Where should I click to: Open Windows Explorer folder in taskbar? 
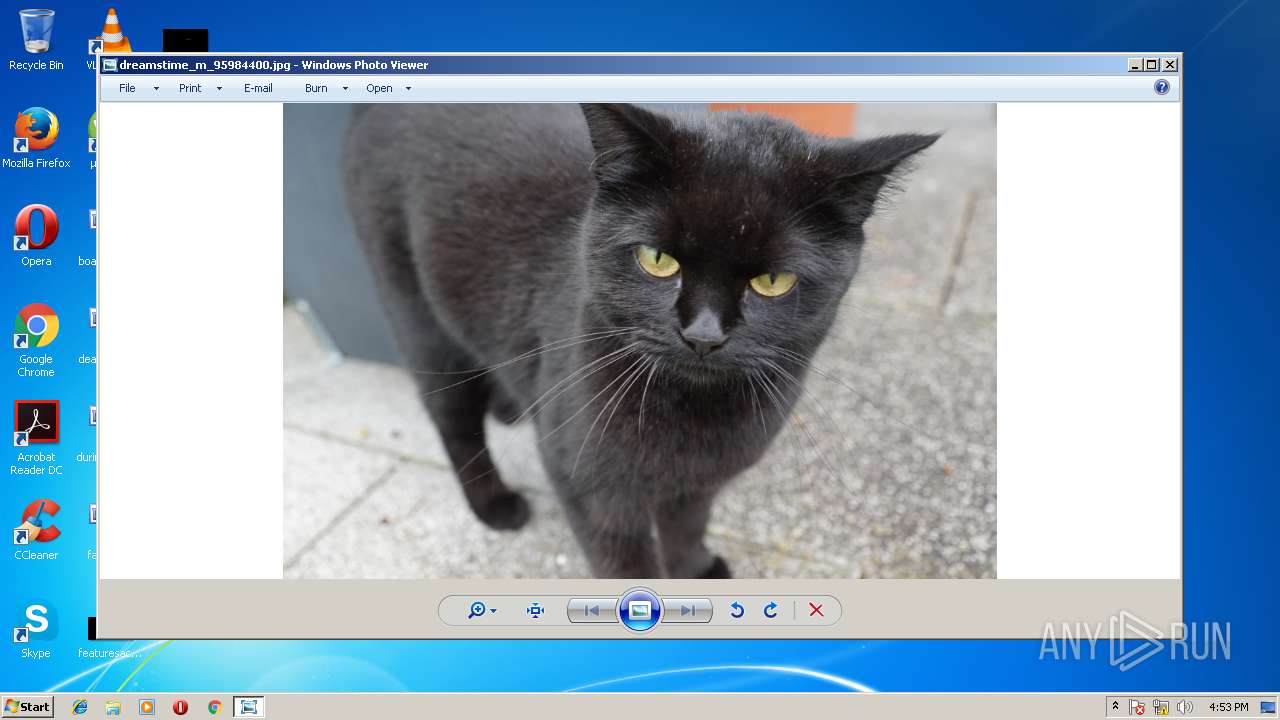click(x=113, y=707)
